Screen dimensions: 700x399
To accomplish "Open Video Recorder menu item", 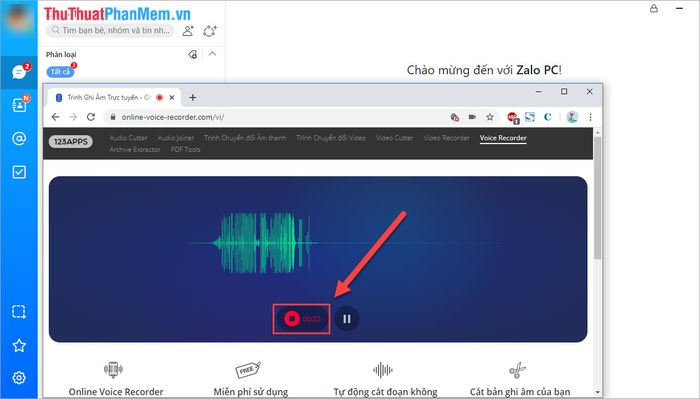I will [446, 138].
